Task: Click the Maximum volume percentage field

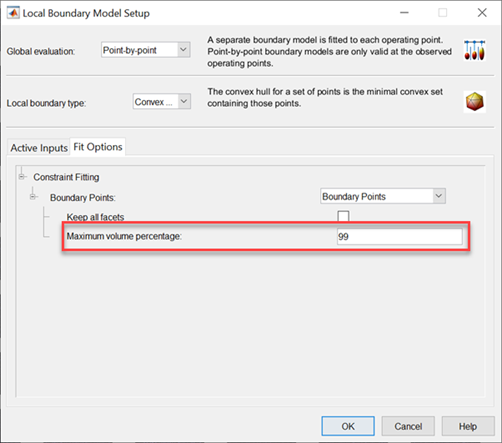Action: click(399, 236)
